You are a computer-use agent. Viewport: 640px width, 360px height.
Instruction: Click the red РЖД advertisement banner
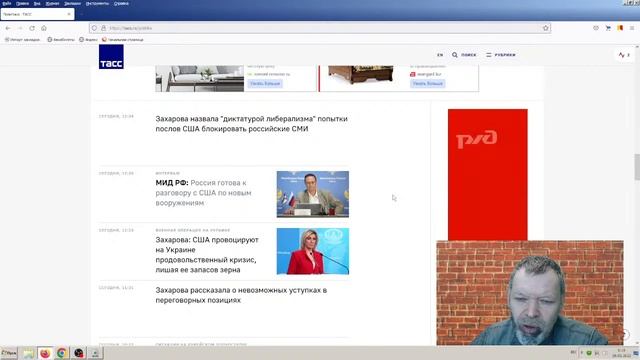[x=488, y=175]
